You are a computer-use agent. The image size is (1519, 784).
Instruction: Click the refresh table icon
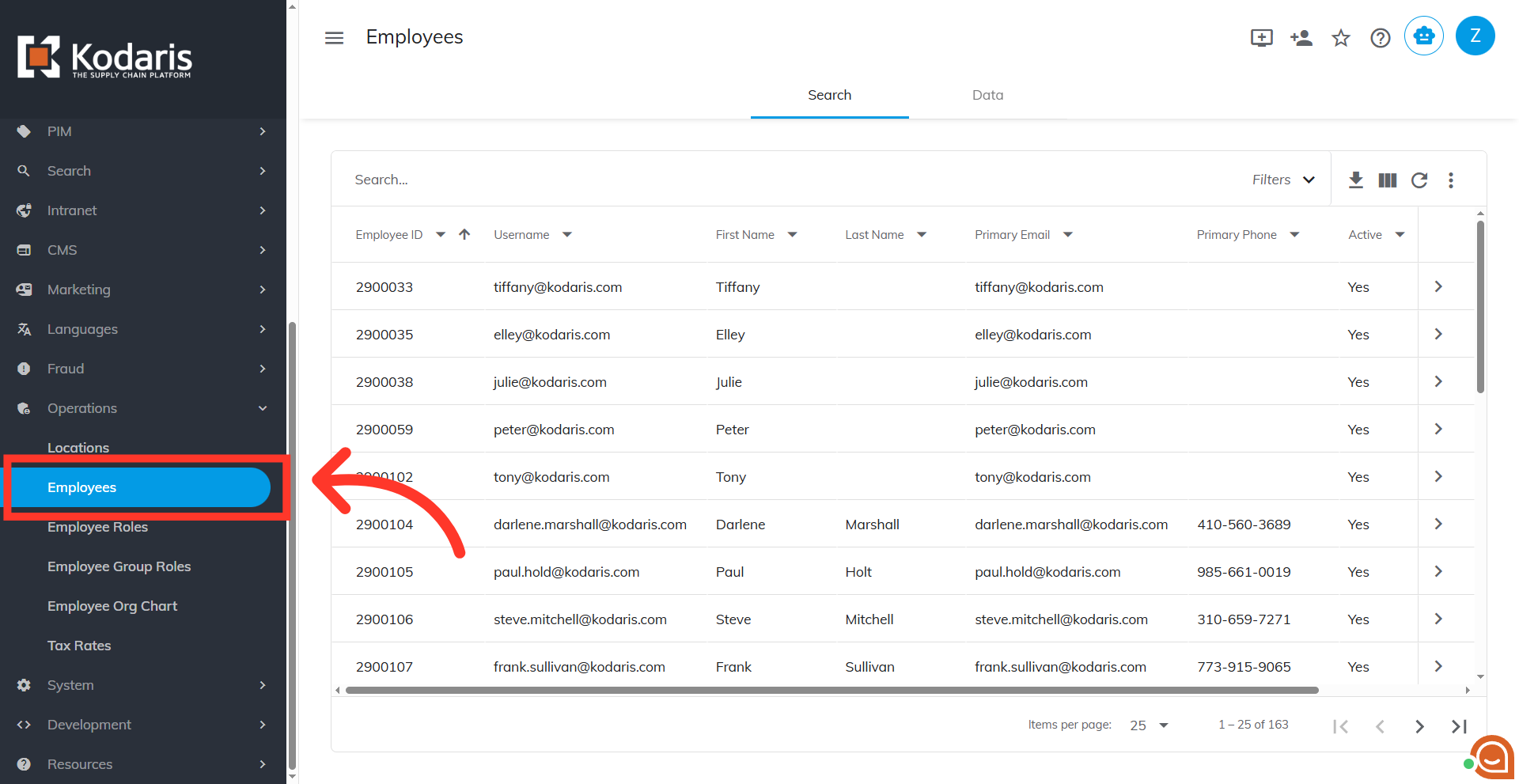tap(1419, 180)
